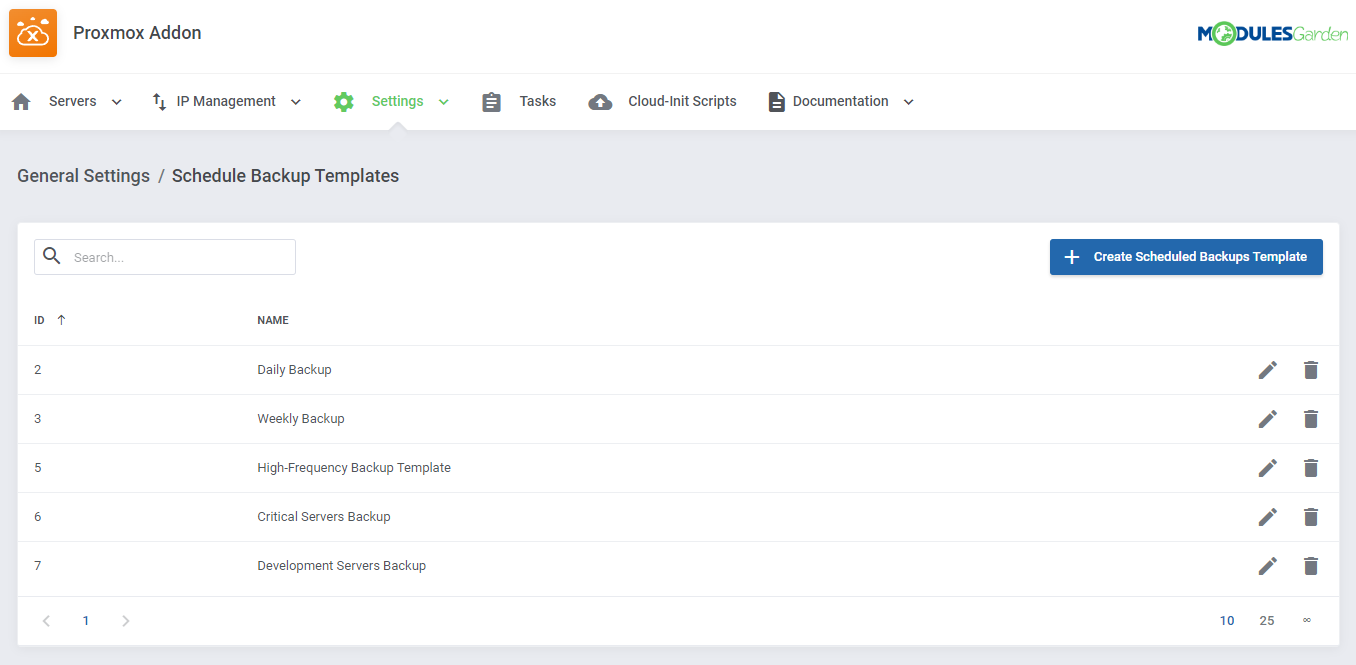Click Schedule Backup Templates breadcrumb text
The image size is (1356, 665).
[285, 176]
